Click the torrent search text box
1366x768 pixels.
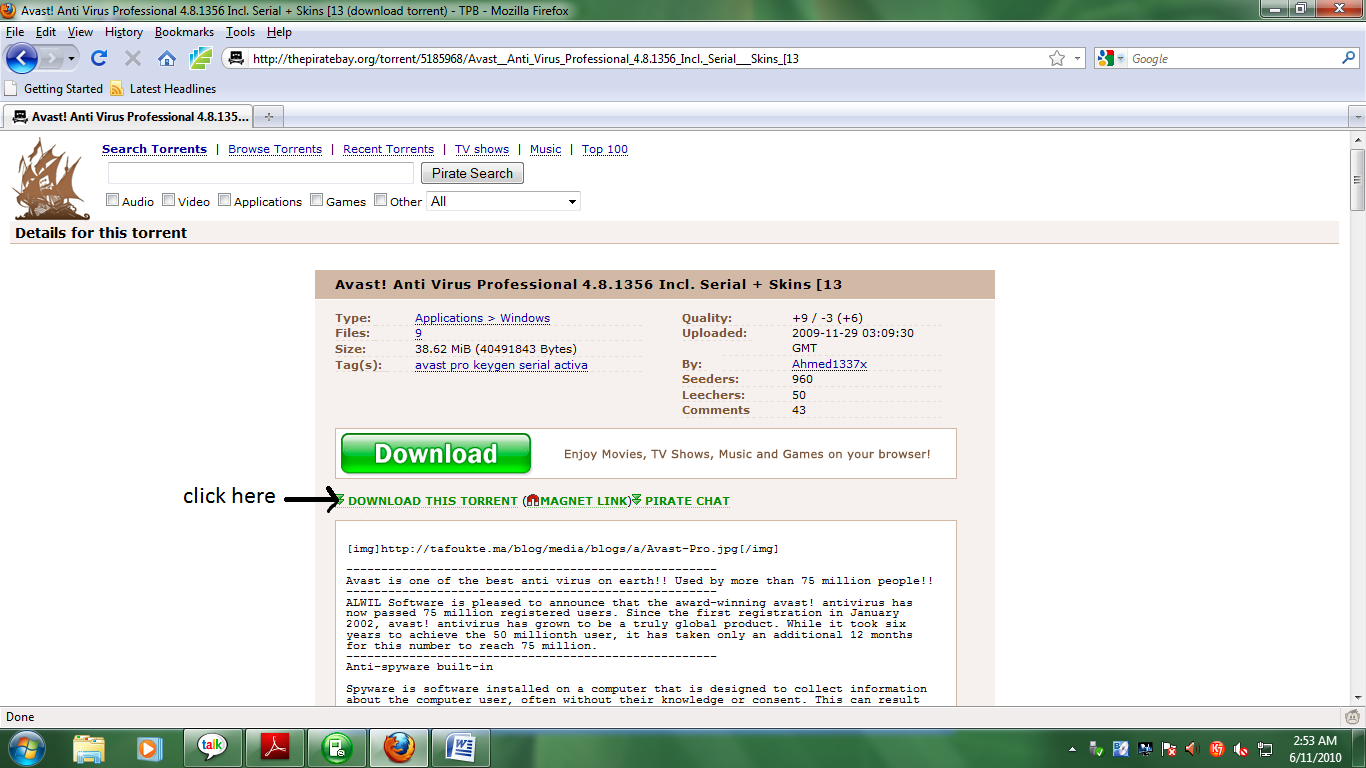tap(260, 173)
